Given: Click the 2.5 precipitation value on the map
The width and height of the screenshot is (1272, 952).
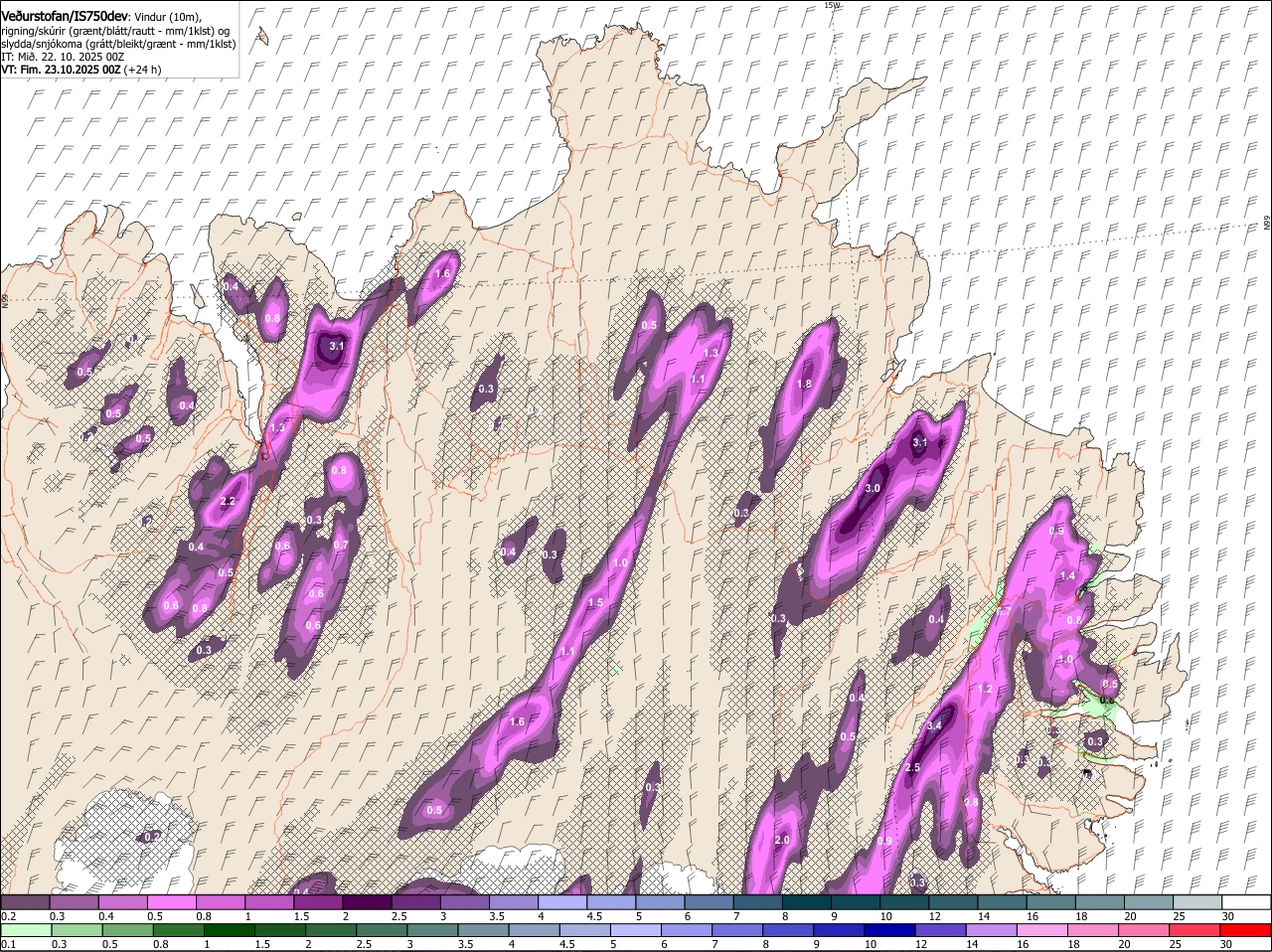Looking at the screenshot, I should (912, 768).
